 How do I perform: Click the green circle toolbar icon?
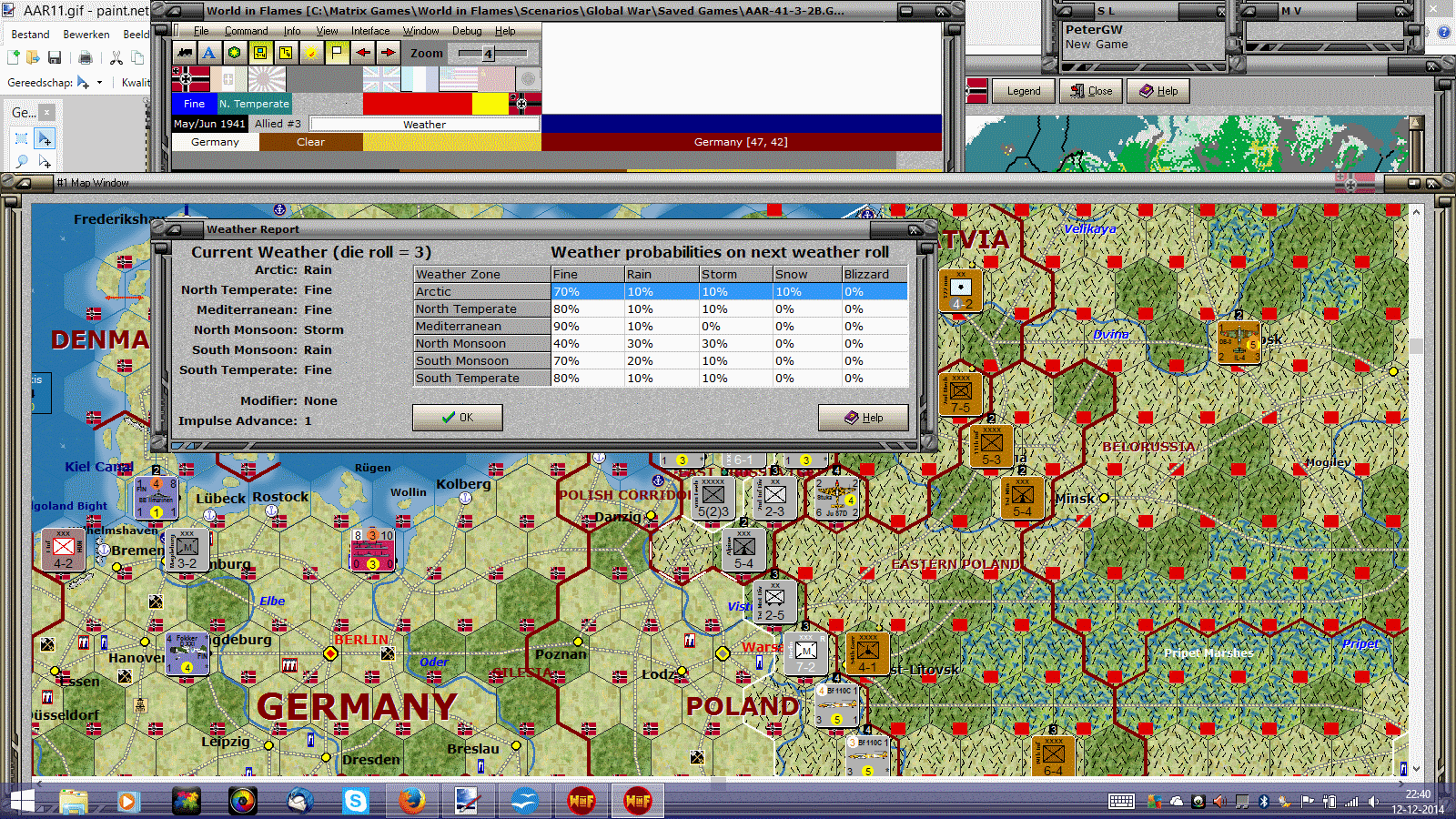[234, 53]
